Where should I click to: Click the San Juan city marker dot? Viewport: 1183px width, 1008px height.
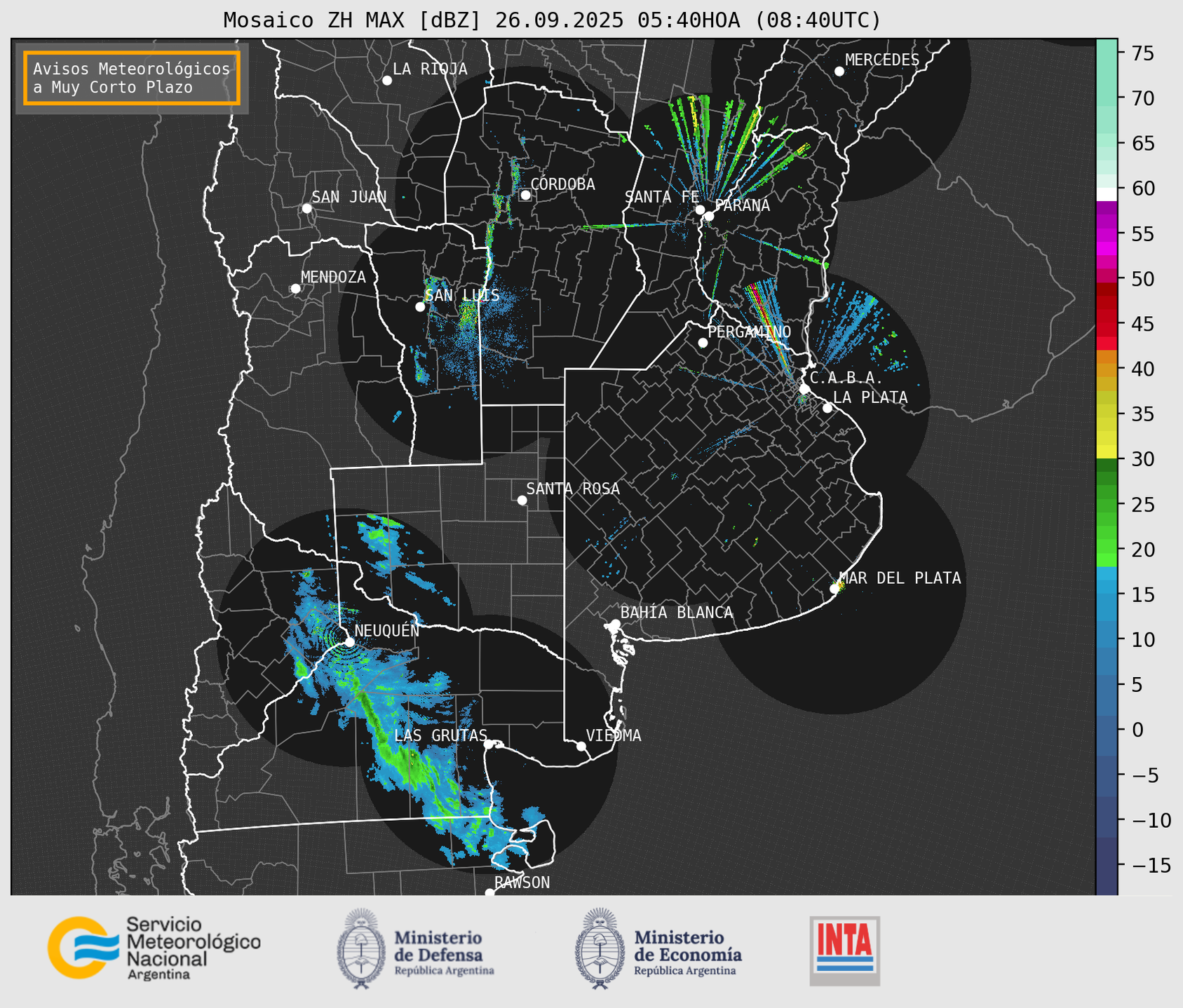tap(306, 208)
